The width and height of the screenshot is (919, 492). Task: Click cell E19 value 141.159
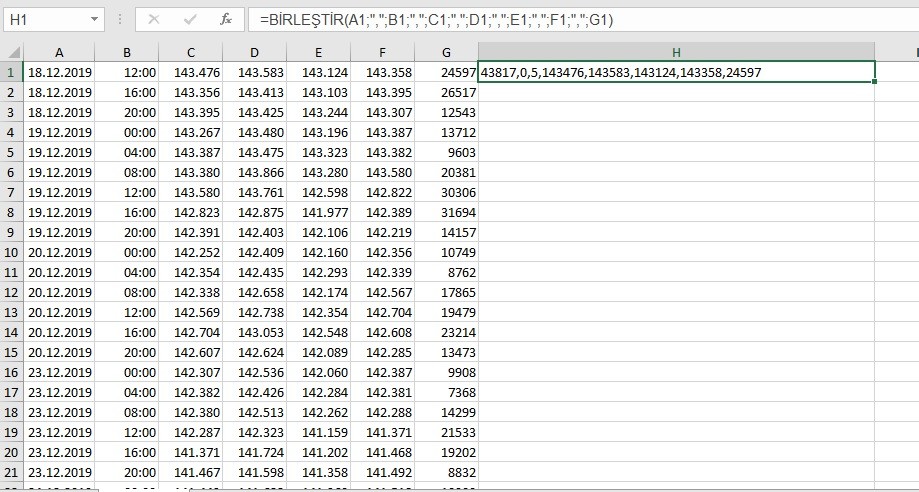pyautogui.click(x=318, y=432)
